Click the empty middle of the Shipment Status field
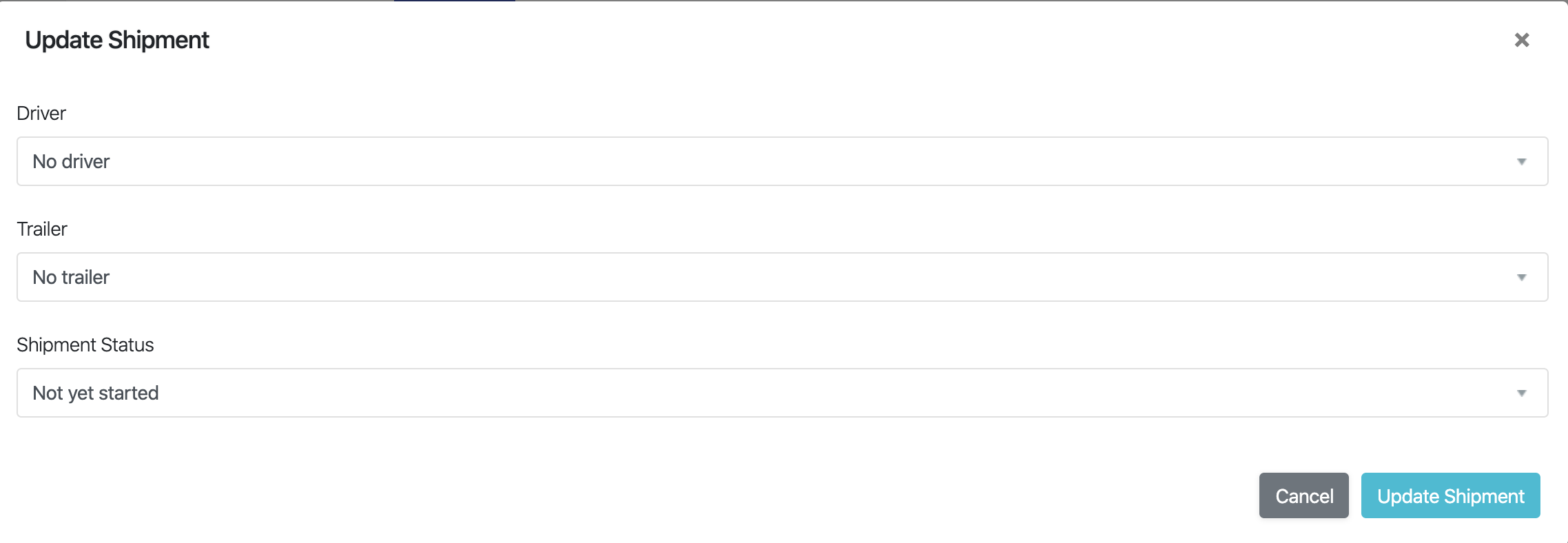Viewport: 1568px width, 543px height. (x=782, y=393)
